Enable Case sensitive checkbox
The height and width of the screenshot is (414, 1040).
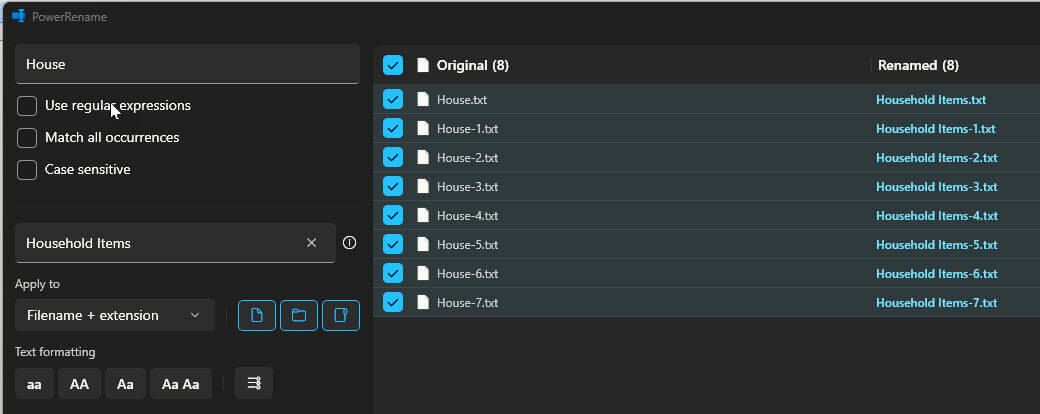pos(27,169)
